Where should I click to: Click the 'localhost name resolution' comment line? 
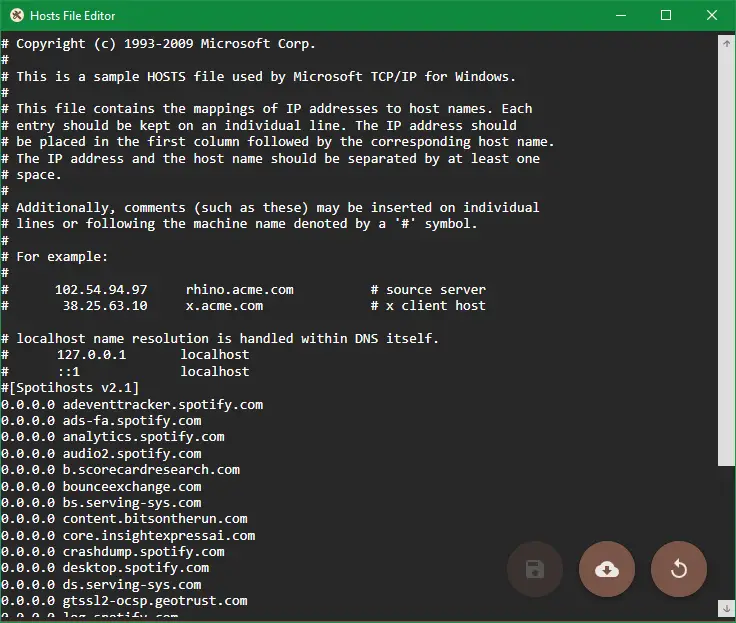click(220, 338)
